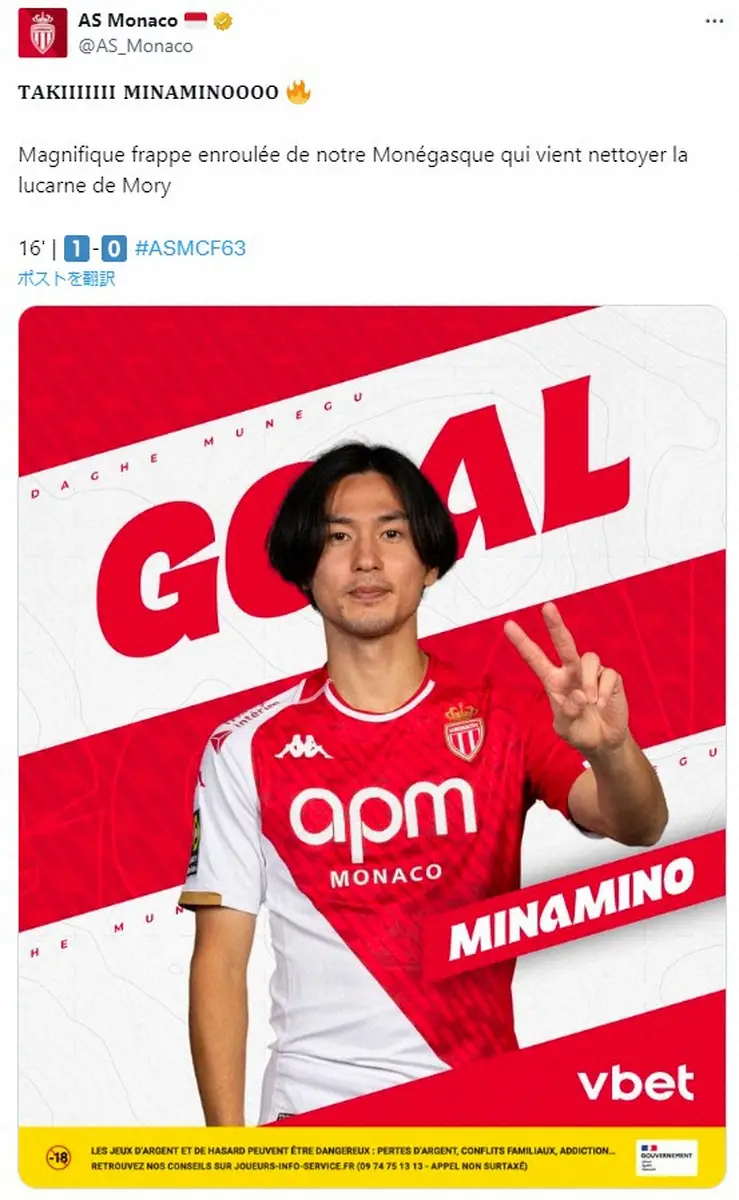Open the three-dot more options menu
739x1200 pixels.
tap(712, 21)
